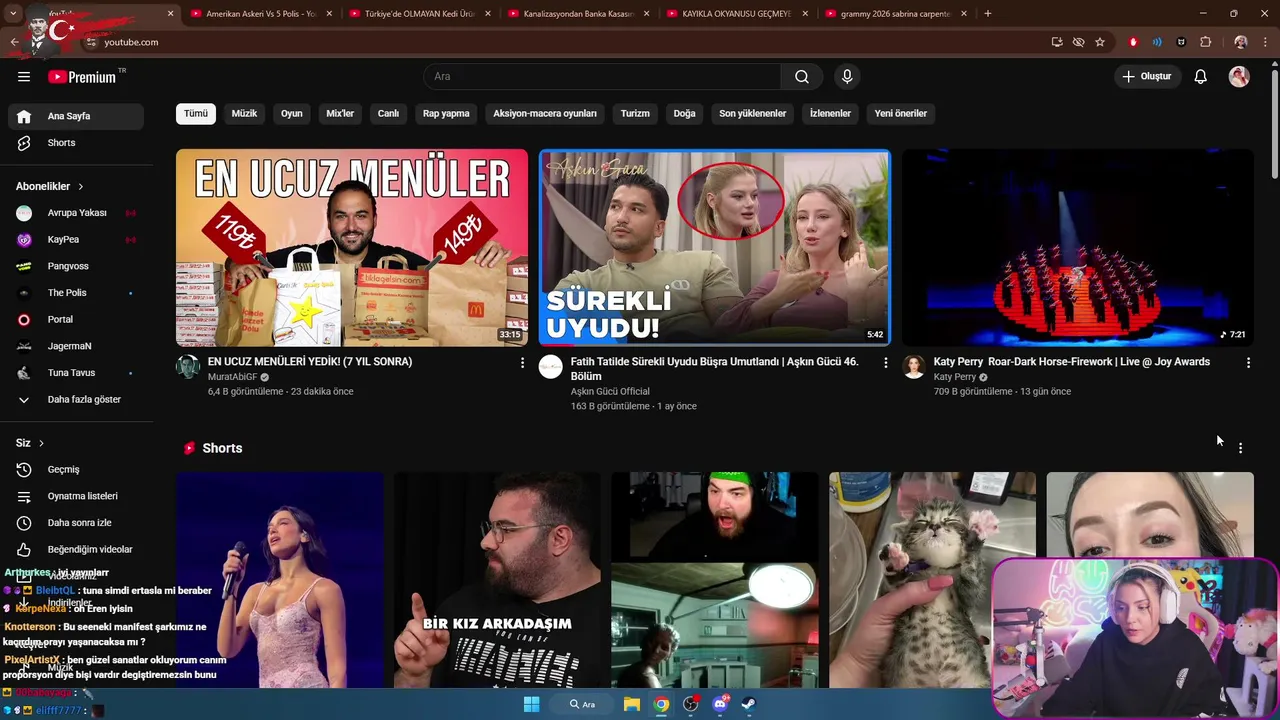Select the Mix'ler filter chip
Viewport: 1280px width, 720px height.
pyautogui.click(x=340, y=114)
